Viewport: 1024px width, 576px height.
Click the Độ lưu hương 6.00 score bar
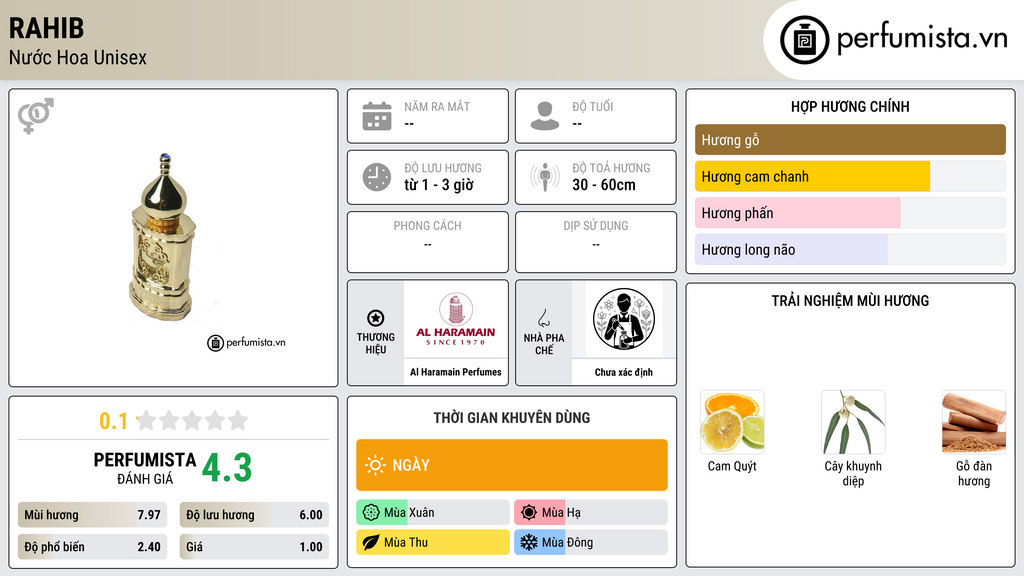pos(254,515)
